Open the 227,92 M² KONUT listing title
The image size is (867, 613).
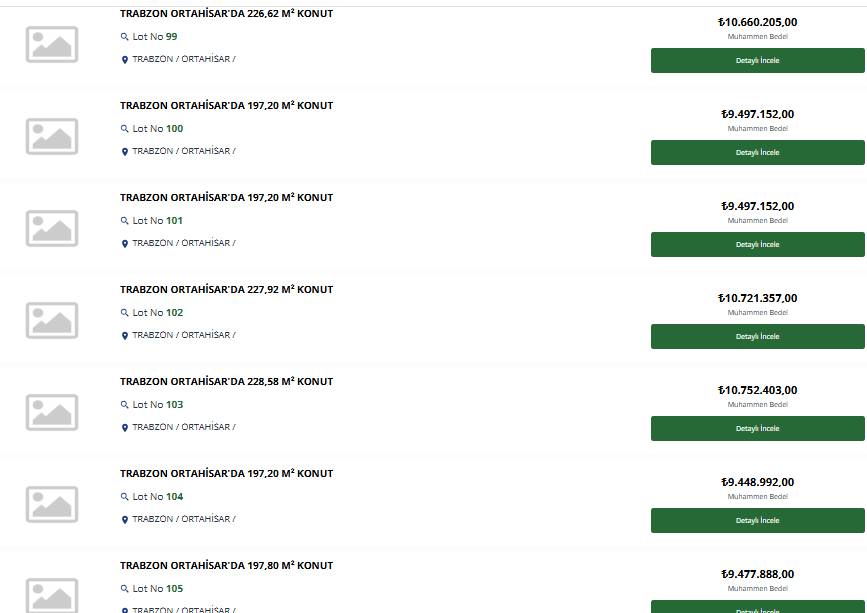[227, 290]
